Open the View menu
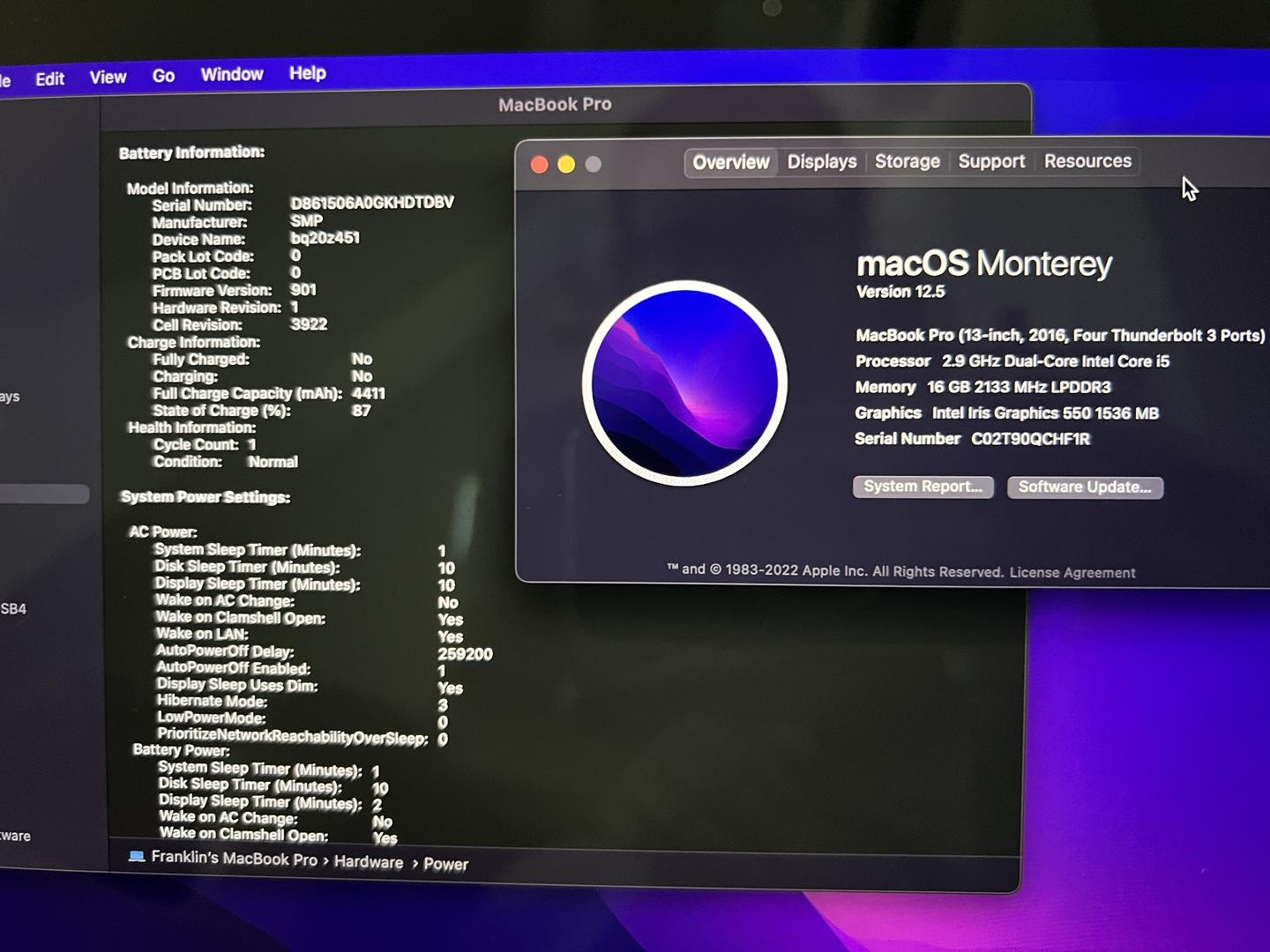This screenshot has width=1270, height=952. [x=108, y=78]
